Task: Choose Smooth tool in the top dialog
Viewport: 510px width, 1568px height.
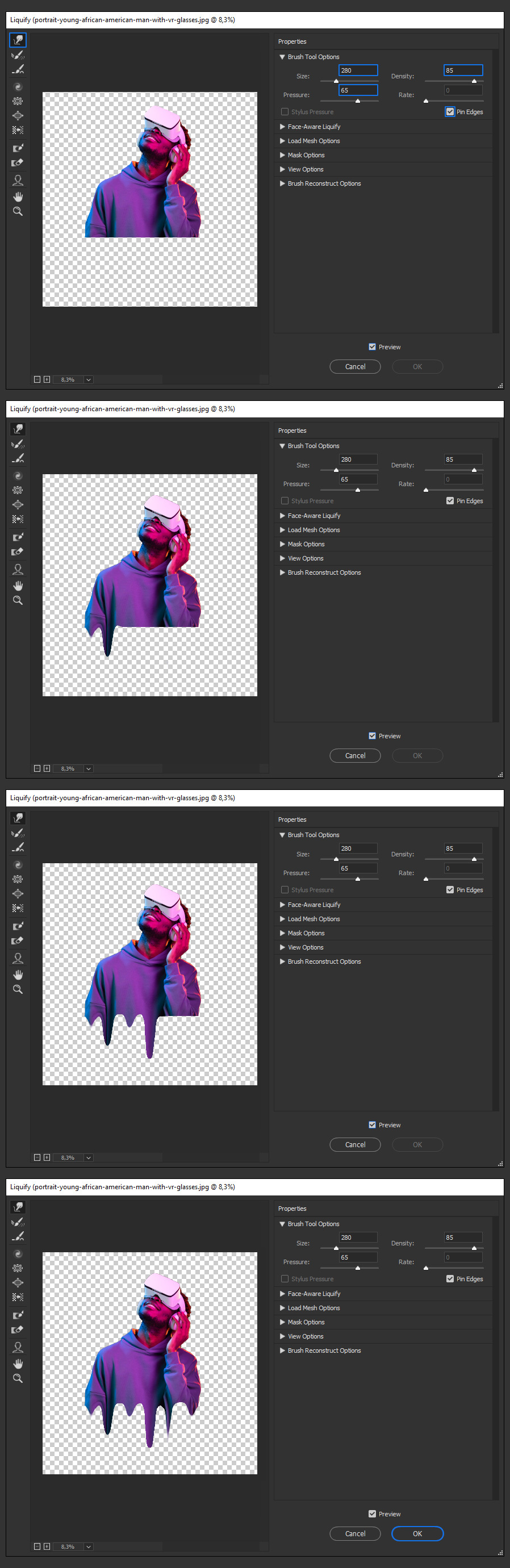Action: click(x=18, y=69)
